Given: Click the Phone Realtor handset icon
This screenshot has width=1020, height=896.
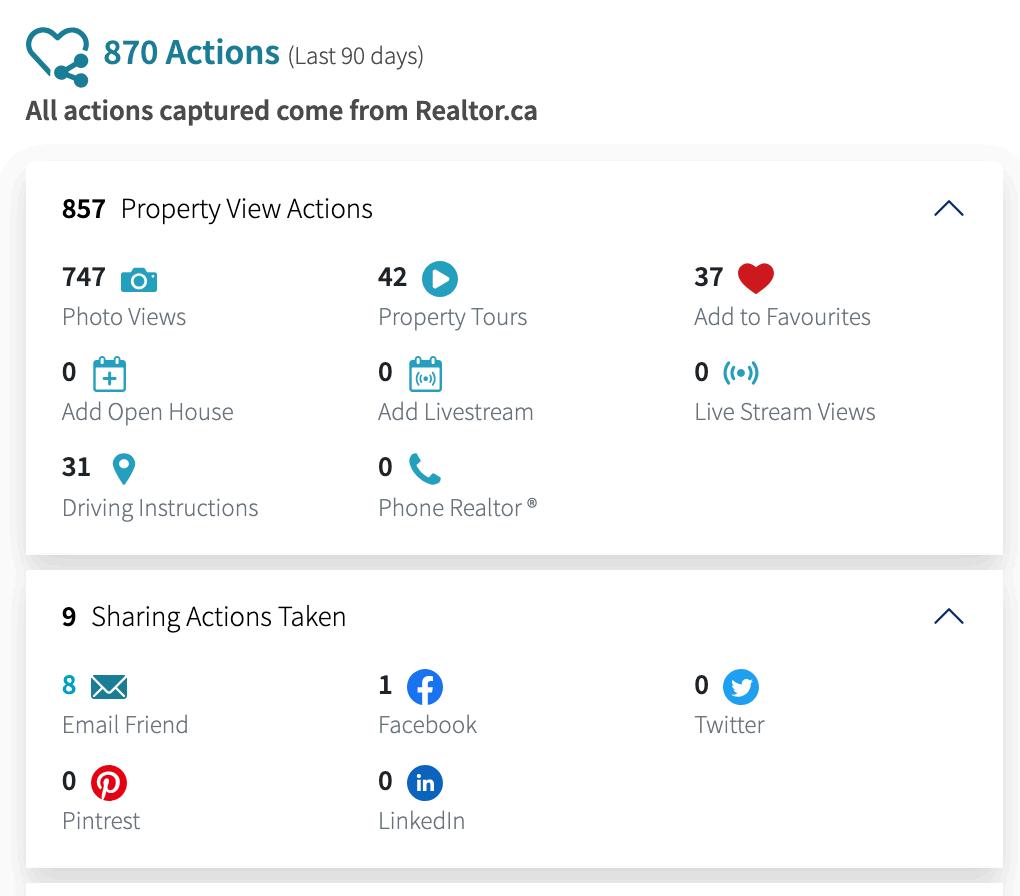Looking at the screenshot, I should tap(425, 468).
